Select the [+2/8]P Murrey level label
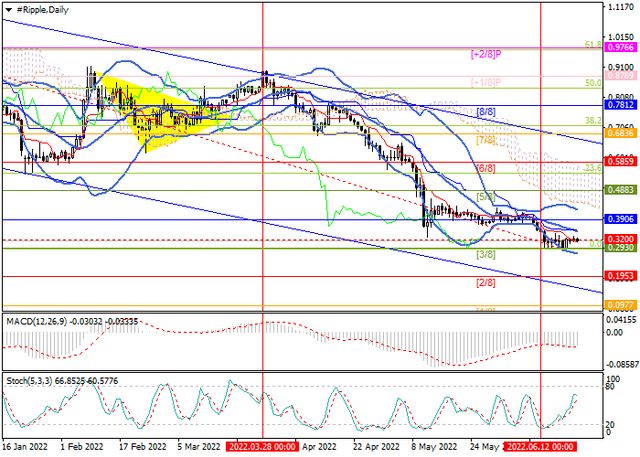 pos(486,54)
